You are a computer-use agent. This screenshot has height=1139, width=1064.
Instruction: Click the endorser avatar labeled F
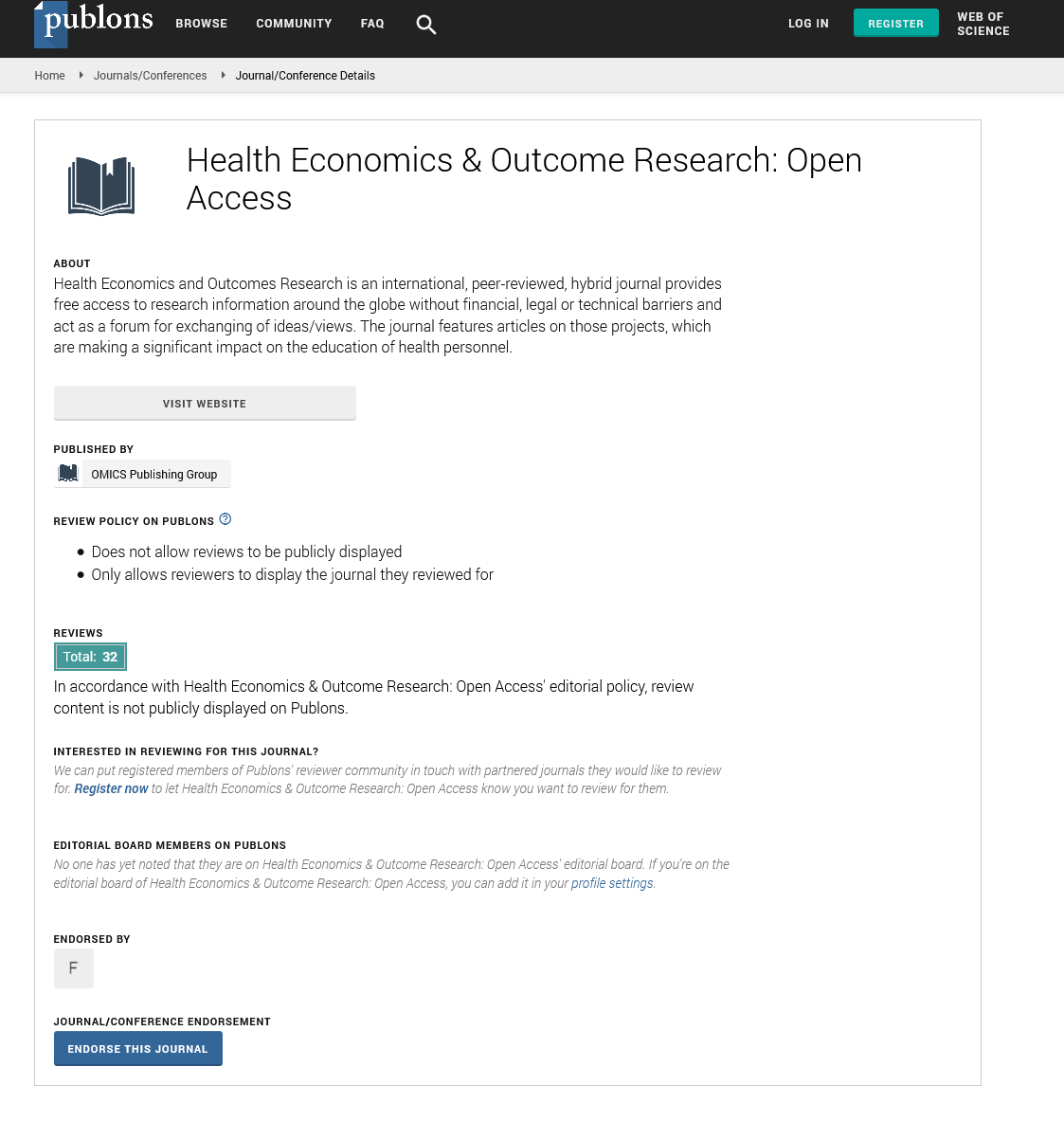point(74,968)
